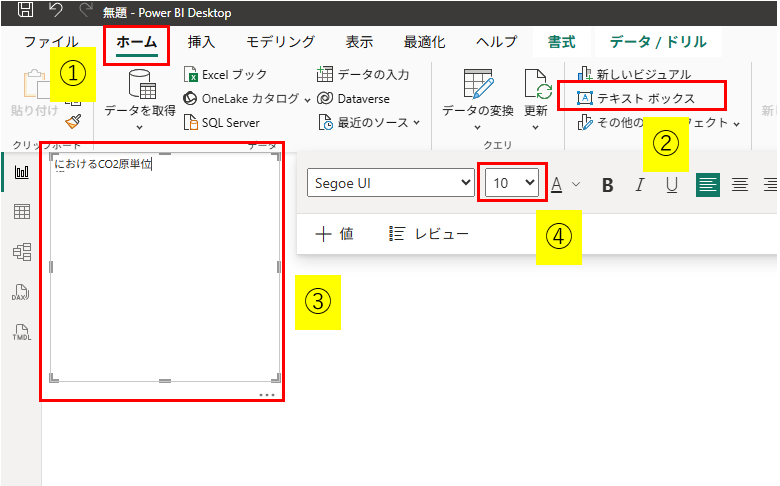Click the format painter brush icon
The image size is (780, 486).
[73, 122]
